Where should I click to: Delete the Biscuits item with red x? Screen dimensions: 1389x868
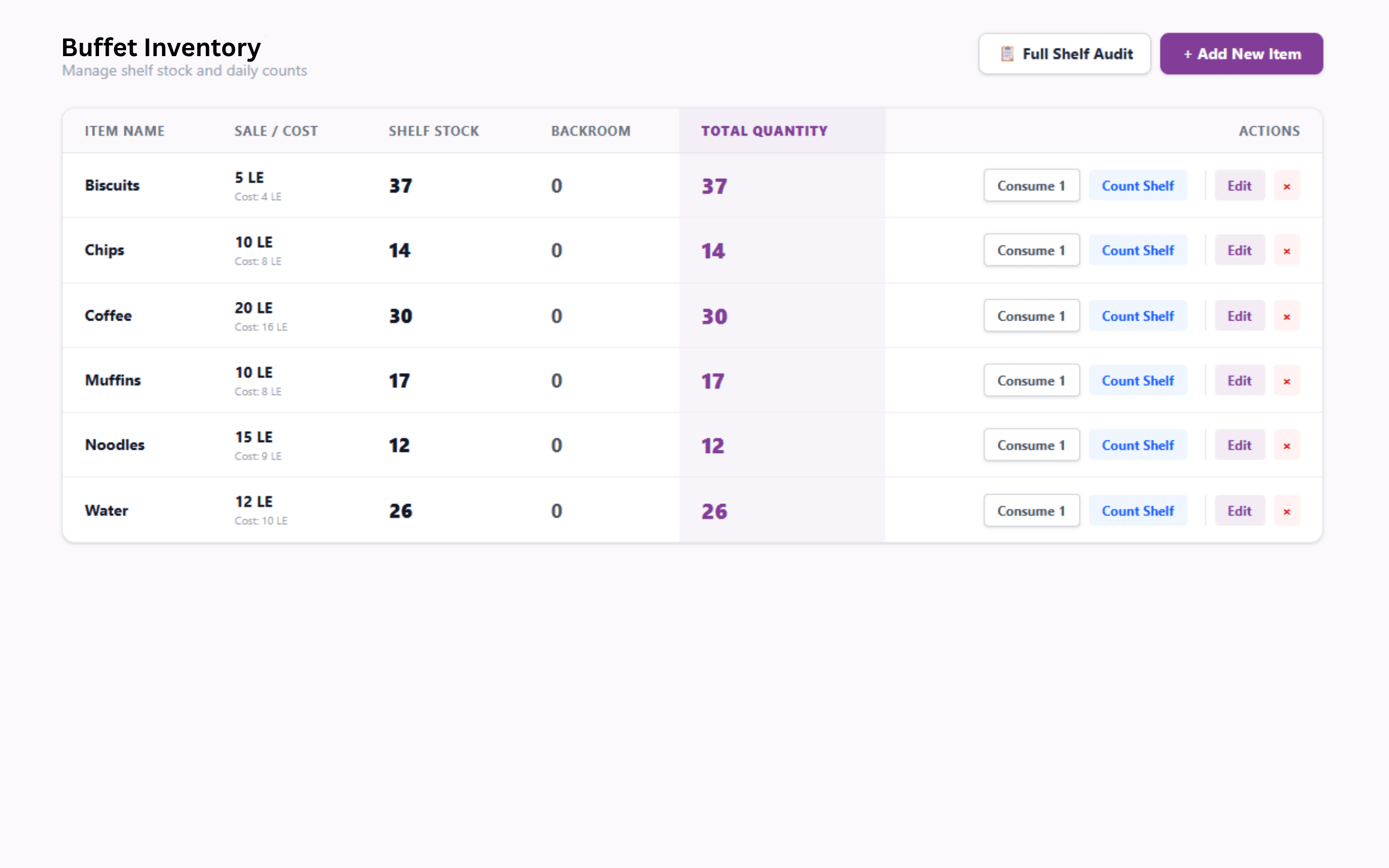(1287, 186)
